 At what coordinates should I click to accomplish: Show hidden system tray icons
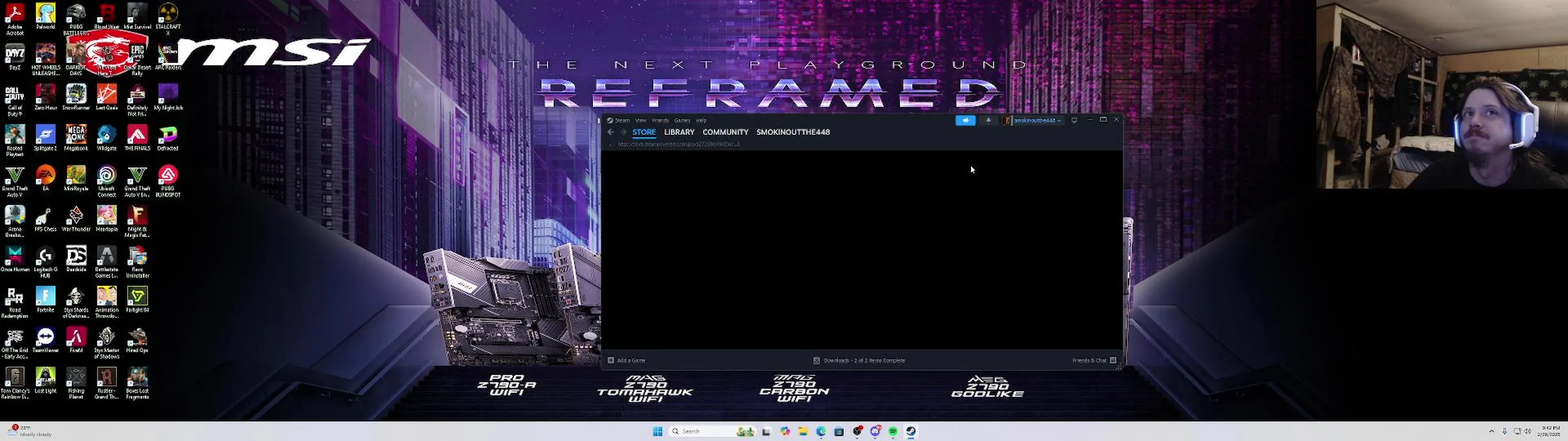[1491, 431]
